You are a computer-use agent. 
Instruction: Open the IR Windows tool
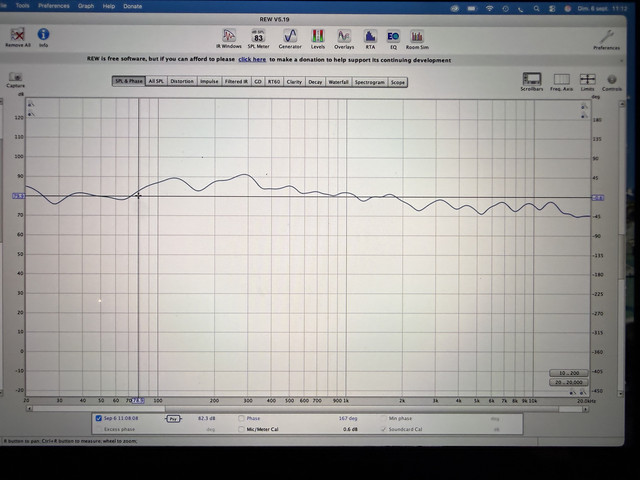pos(229,36)
